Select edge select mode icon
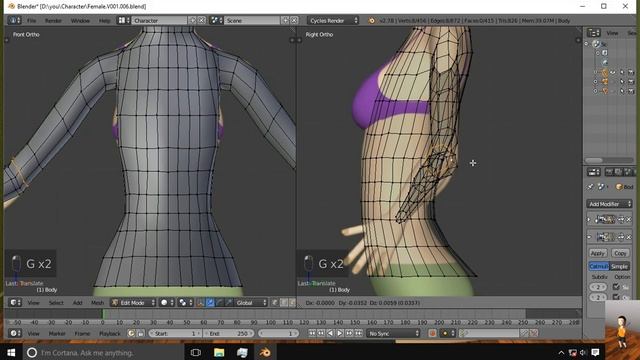 [x=284, y=302]
